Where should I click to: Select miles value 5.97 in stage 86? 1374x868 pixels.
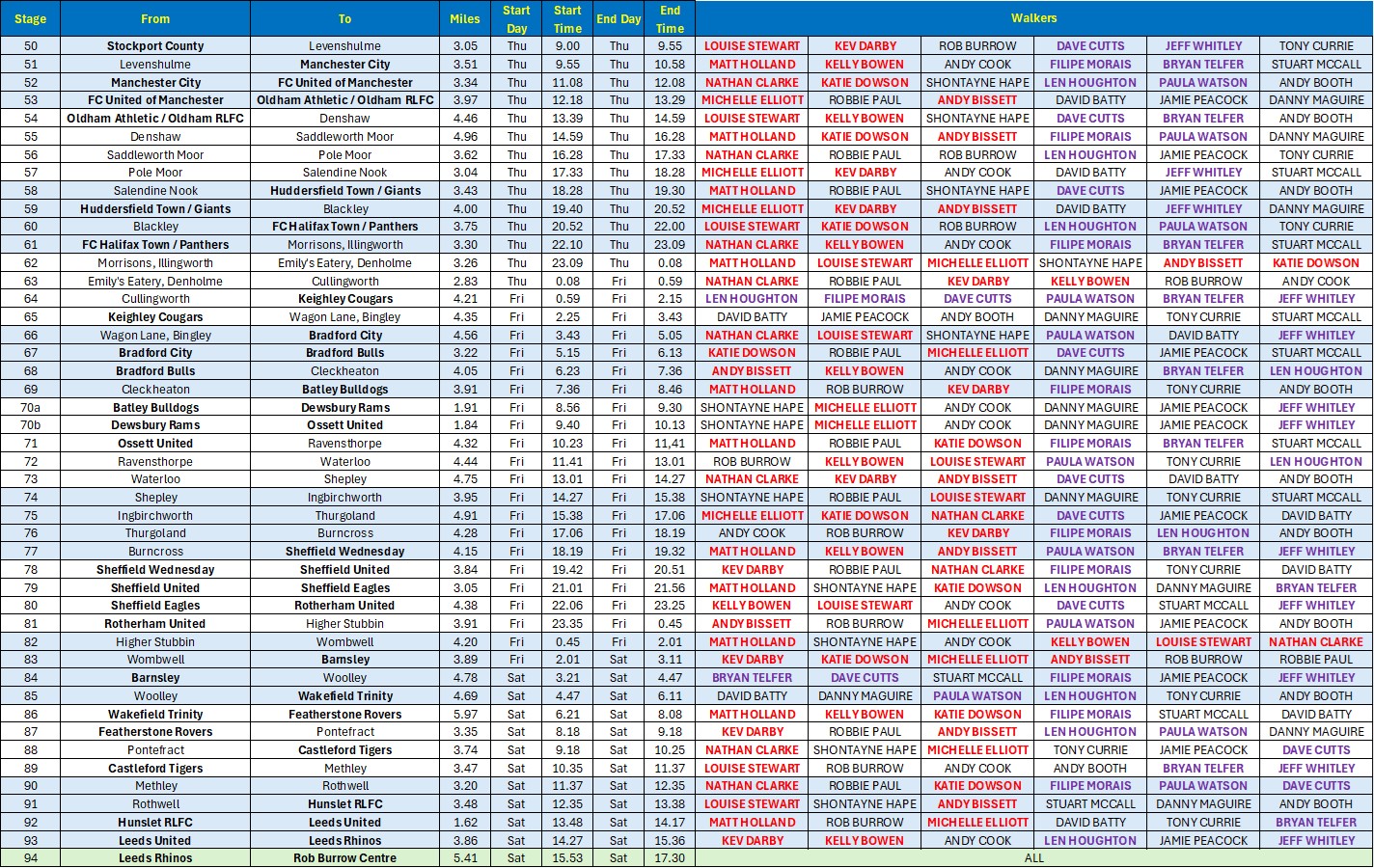465,715
